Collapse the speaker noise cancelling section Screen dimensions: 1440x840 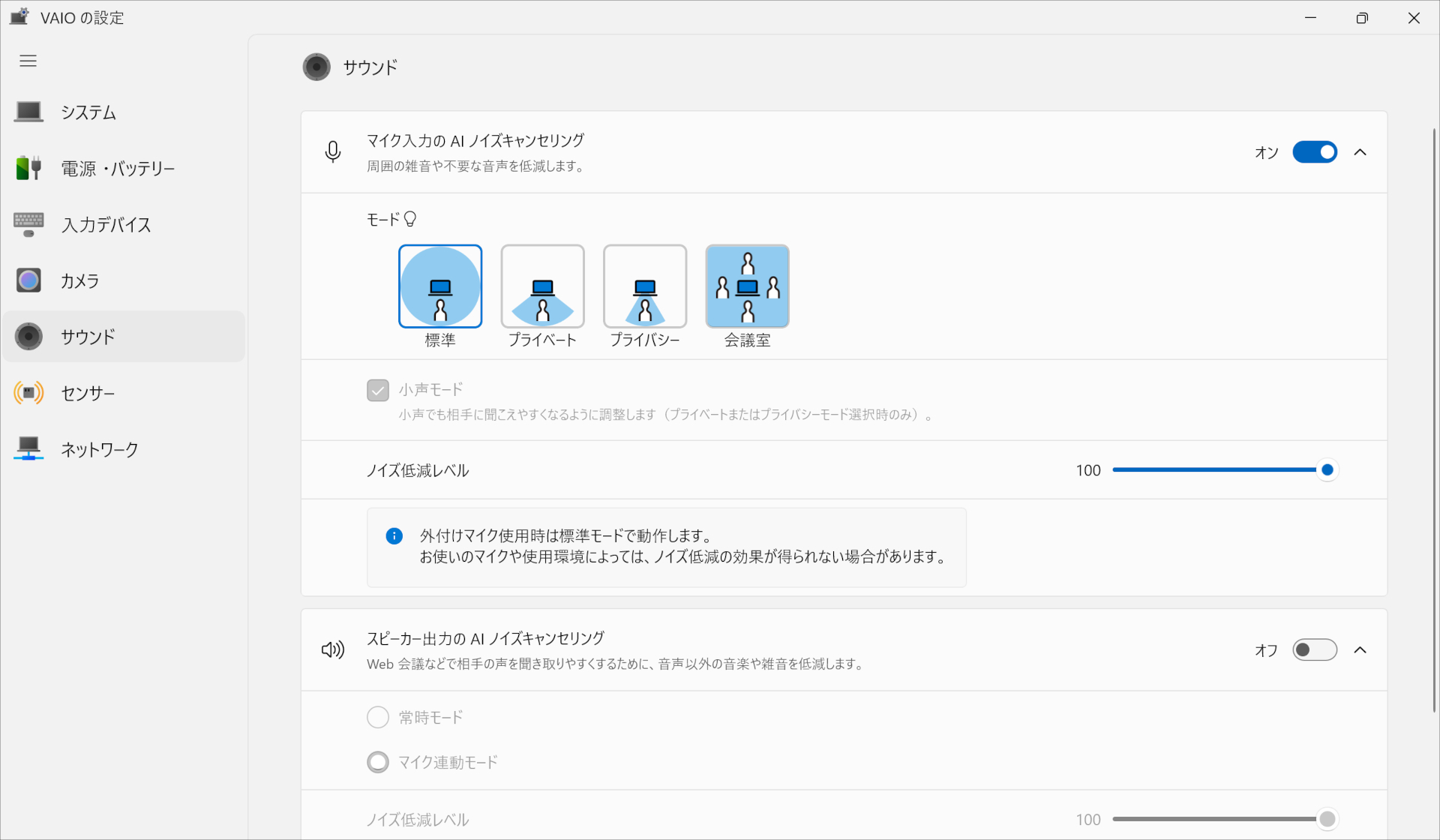tap(1360, 650)
